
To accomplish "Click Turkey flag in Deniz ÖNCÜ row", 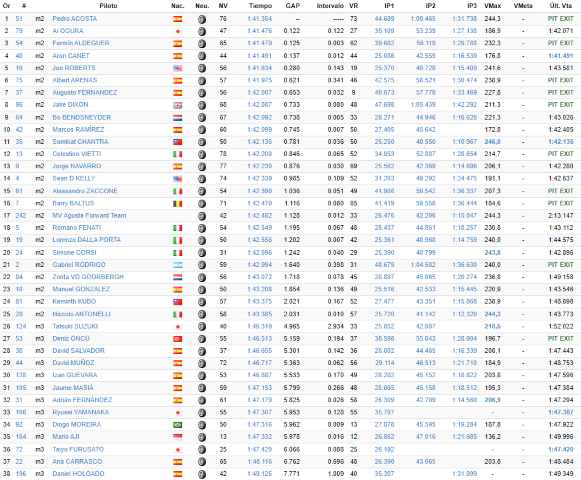I will (177, 339).
